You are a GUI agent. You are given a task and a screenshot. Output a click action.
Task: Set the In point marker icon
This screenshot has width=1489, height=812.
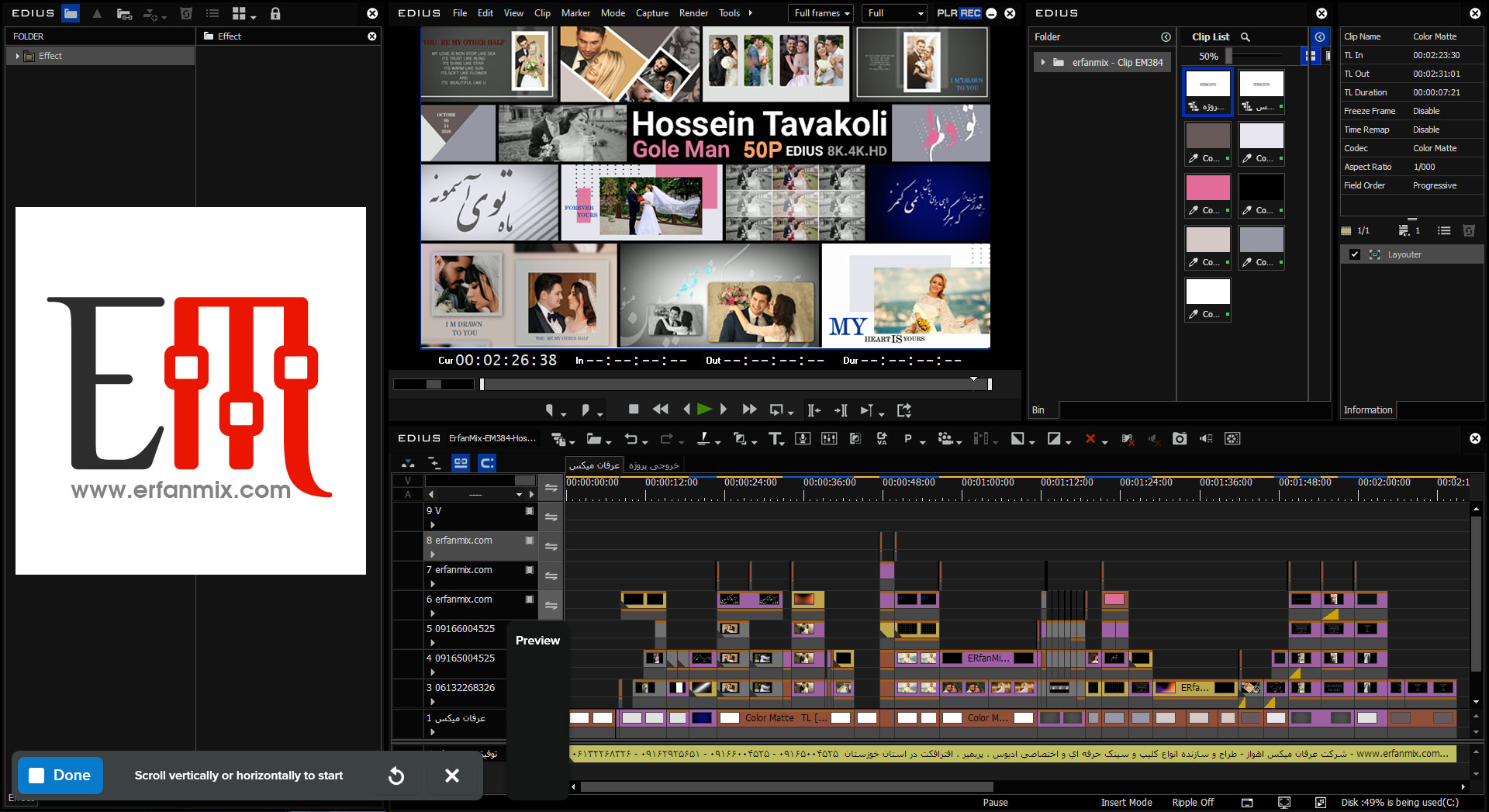click(x=550, y=409)
